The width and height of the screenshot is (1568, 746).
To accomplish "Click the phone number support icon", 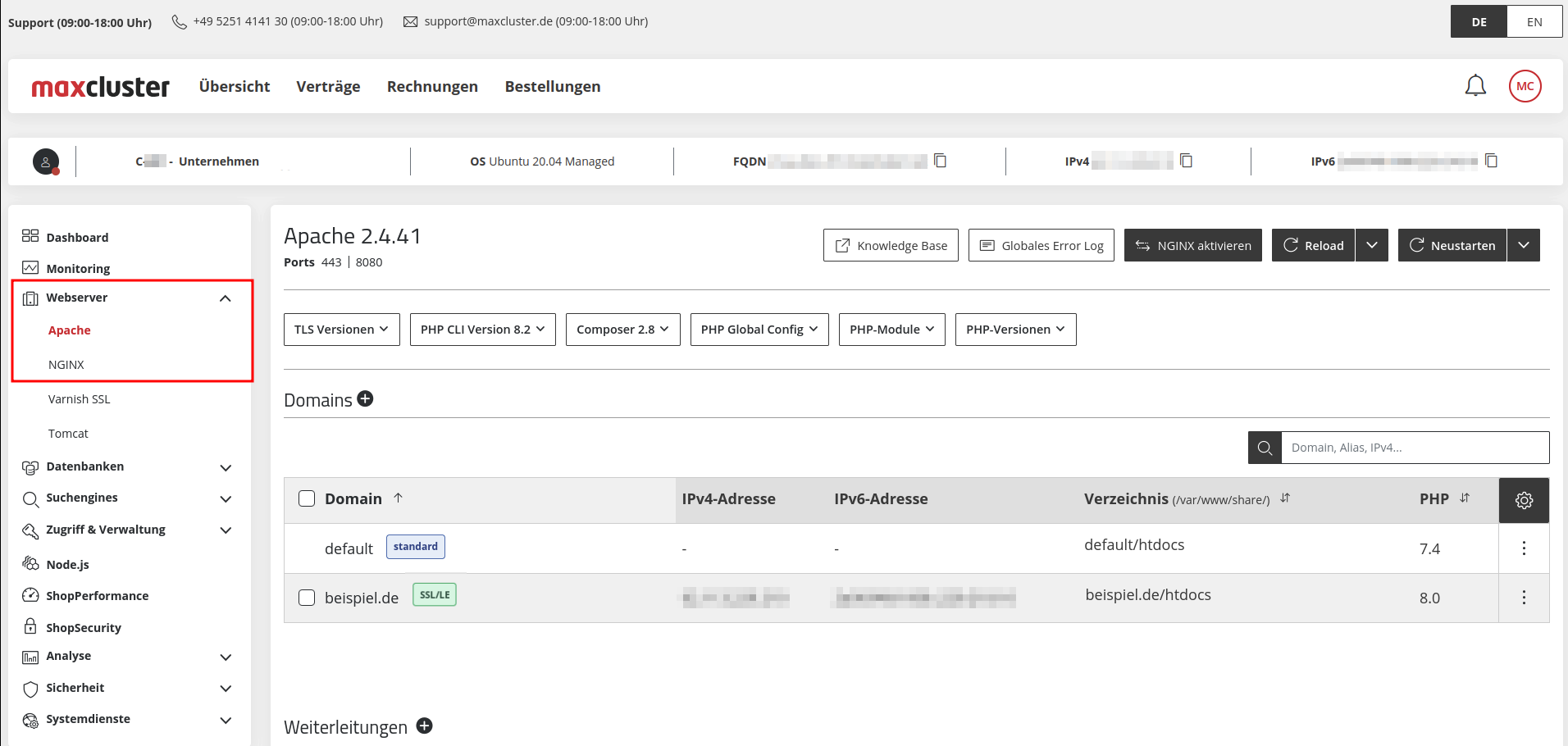I will pyautogui.click(x=179, y=21).
